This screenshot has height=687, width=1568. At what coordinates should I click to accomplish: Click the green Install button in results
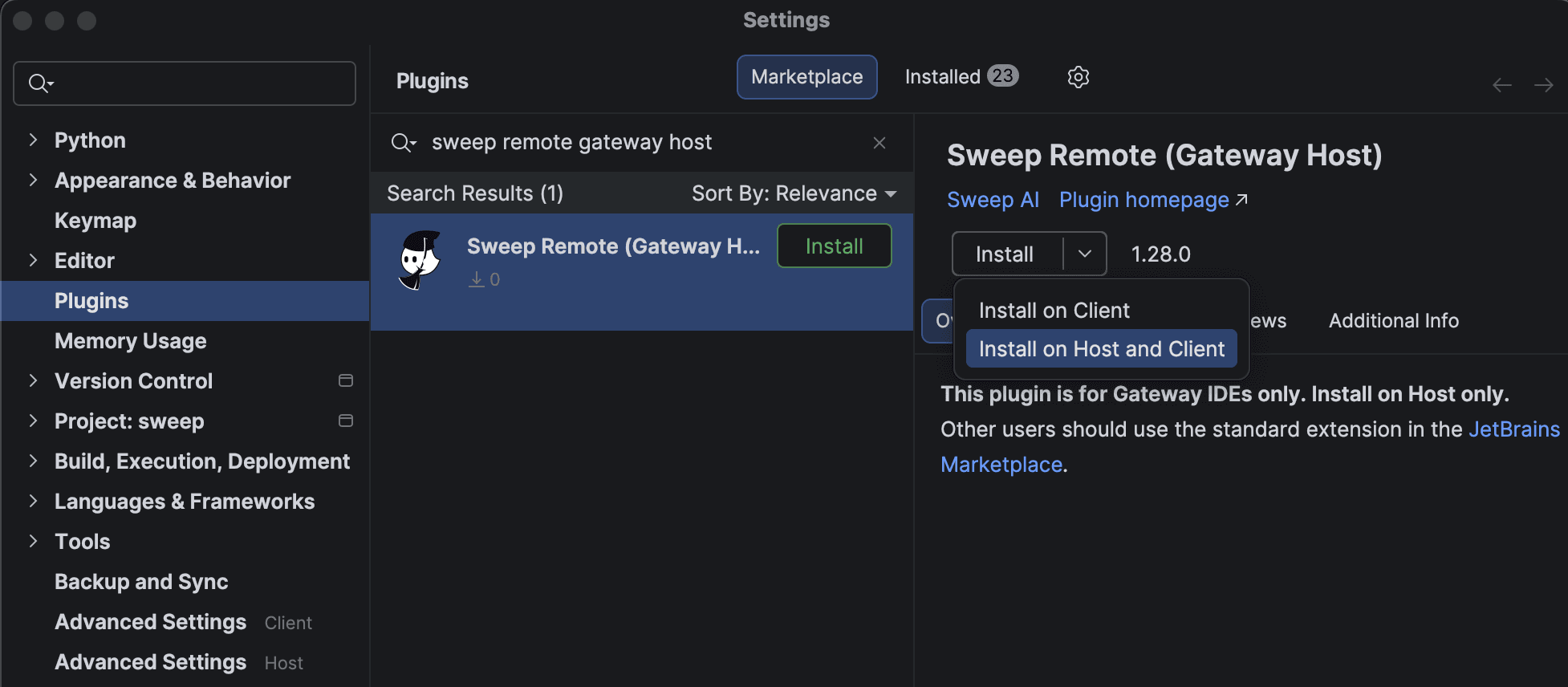(835, 246)
